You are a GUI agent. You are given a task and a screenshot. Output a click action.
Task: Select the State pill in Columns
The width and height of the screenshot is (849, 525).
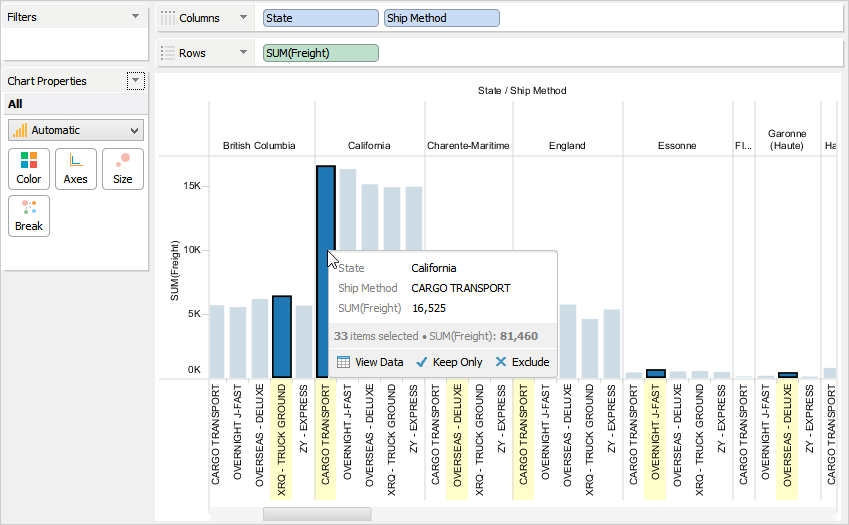coord(321,18)
